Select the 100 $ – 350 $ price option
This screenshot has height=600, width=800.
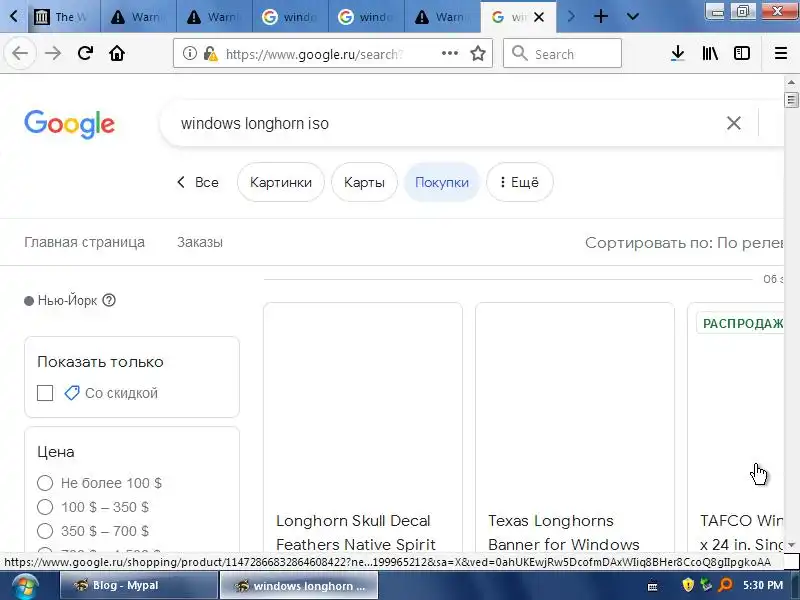pos(45,507)
